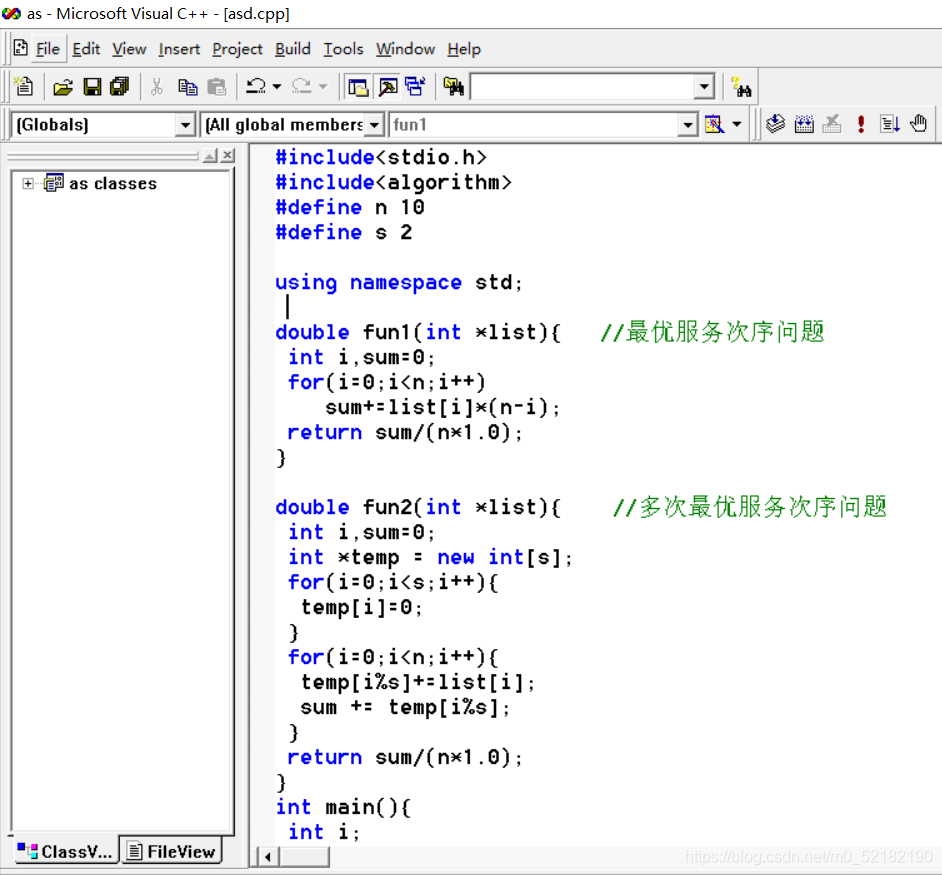Click the horizontal scrollbar thumb
Screen dimensions: 942x875
click(x=304, y=856)
